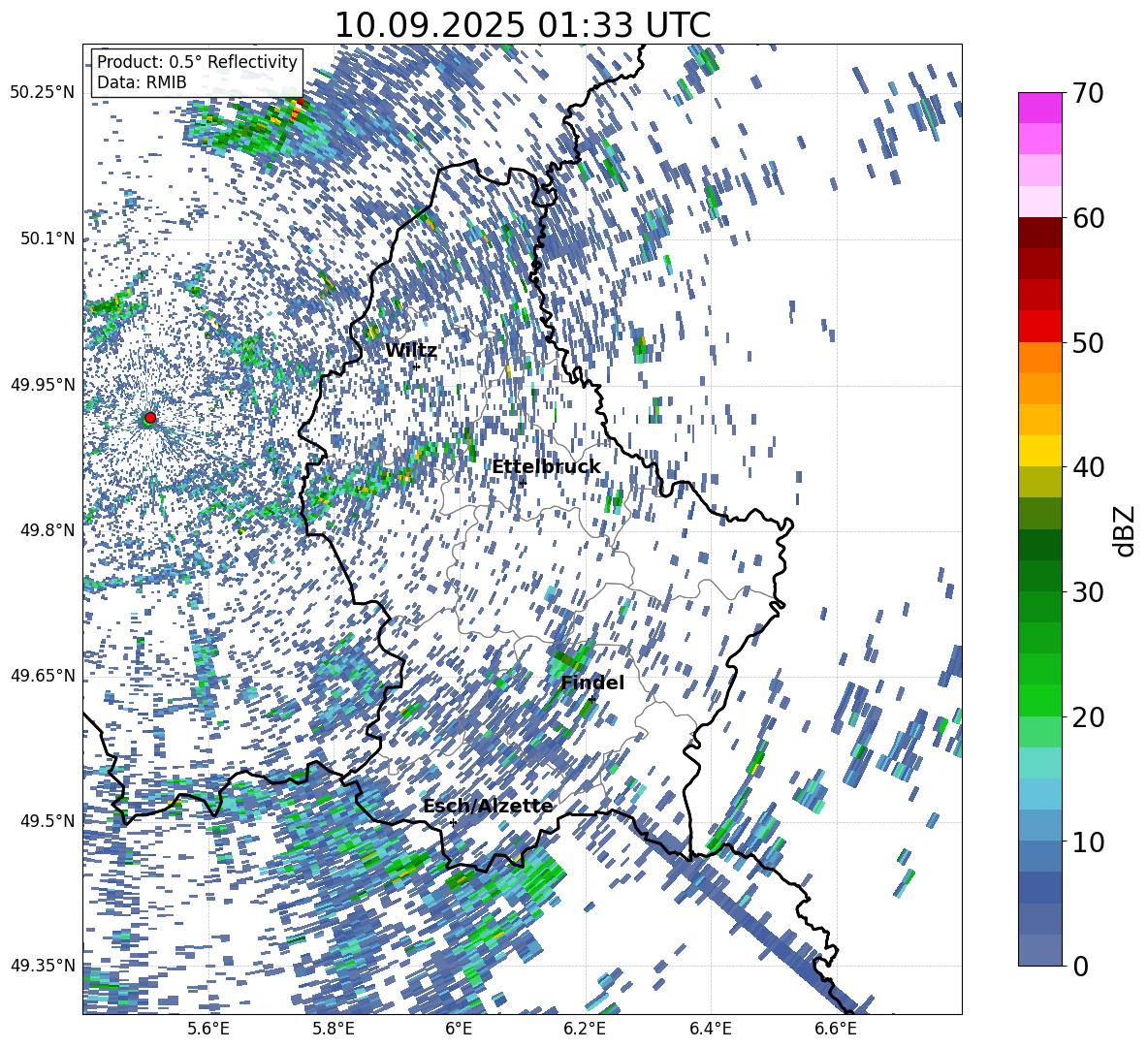The image size is (1148, 1048).
Task: Click the Data: RMIB text
Action: [142, 82]
